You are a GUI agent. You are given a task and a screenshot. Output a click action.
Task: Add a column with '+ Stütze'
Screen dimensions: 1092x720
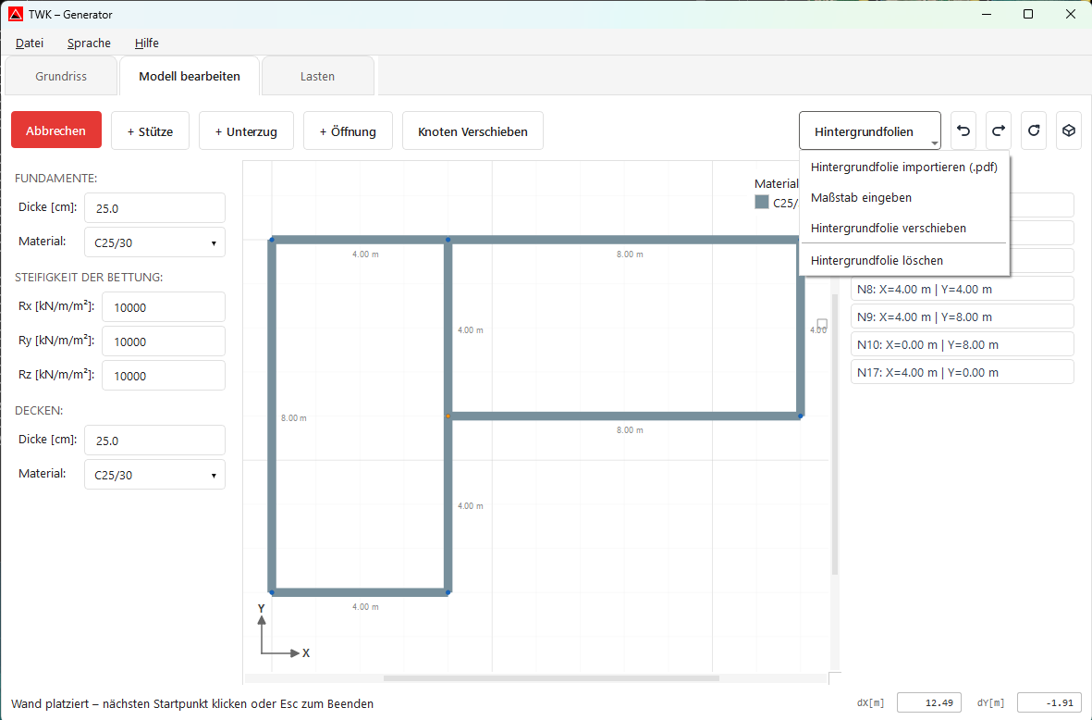tap(150, 130)
